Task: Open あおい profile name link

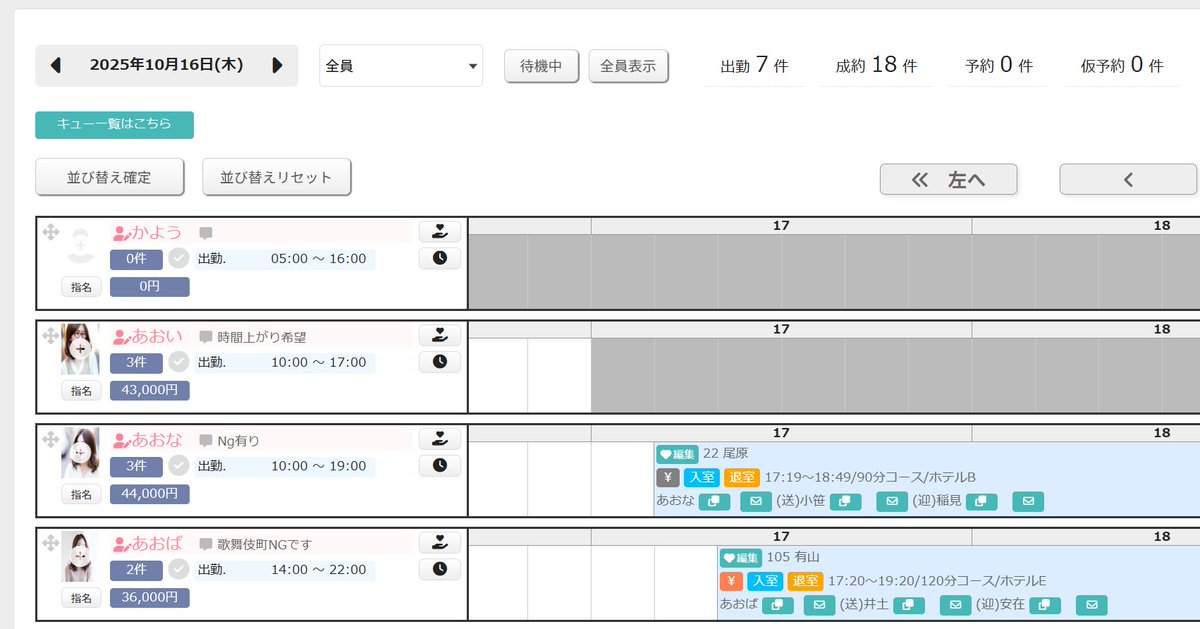Action: (x=148, y=337)
